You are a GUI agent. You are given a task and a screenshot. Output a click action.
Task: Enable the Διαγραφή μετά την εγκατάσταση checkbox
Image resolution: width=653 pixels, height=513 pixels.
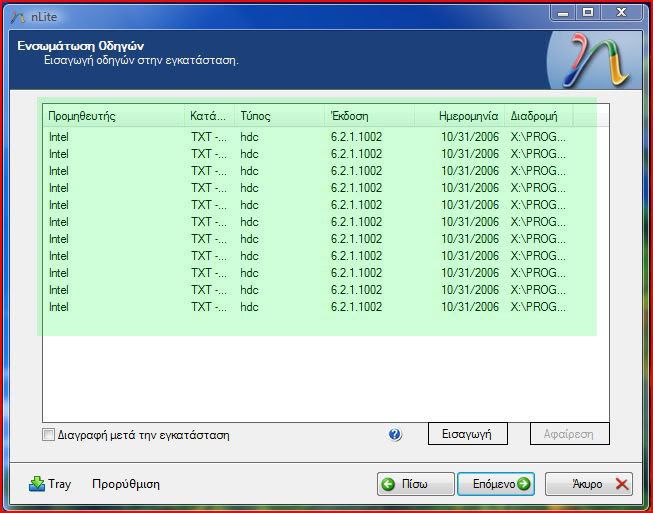point(49,435)
